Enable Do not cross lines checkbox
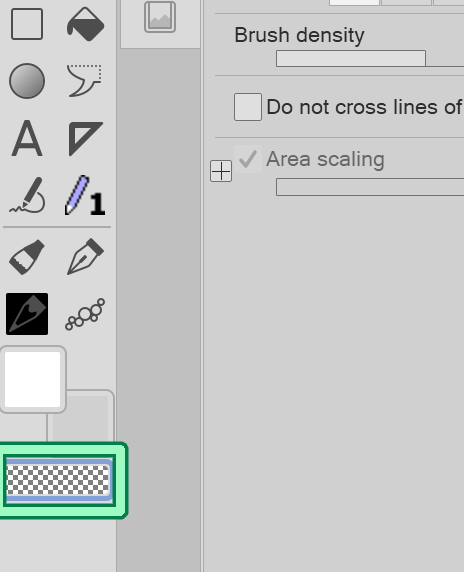The width and height of the screenshot is (464, 572). coord(248,107)
